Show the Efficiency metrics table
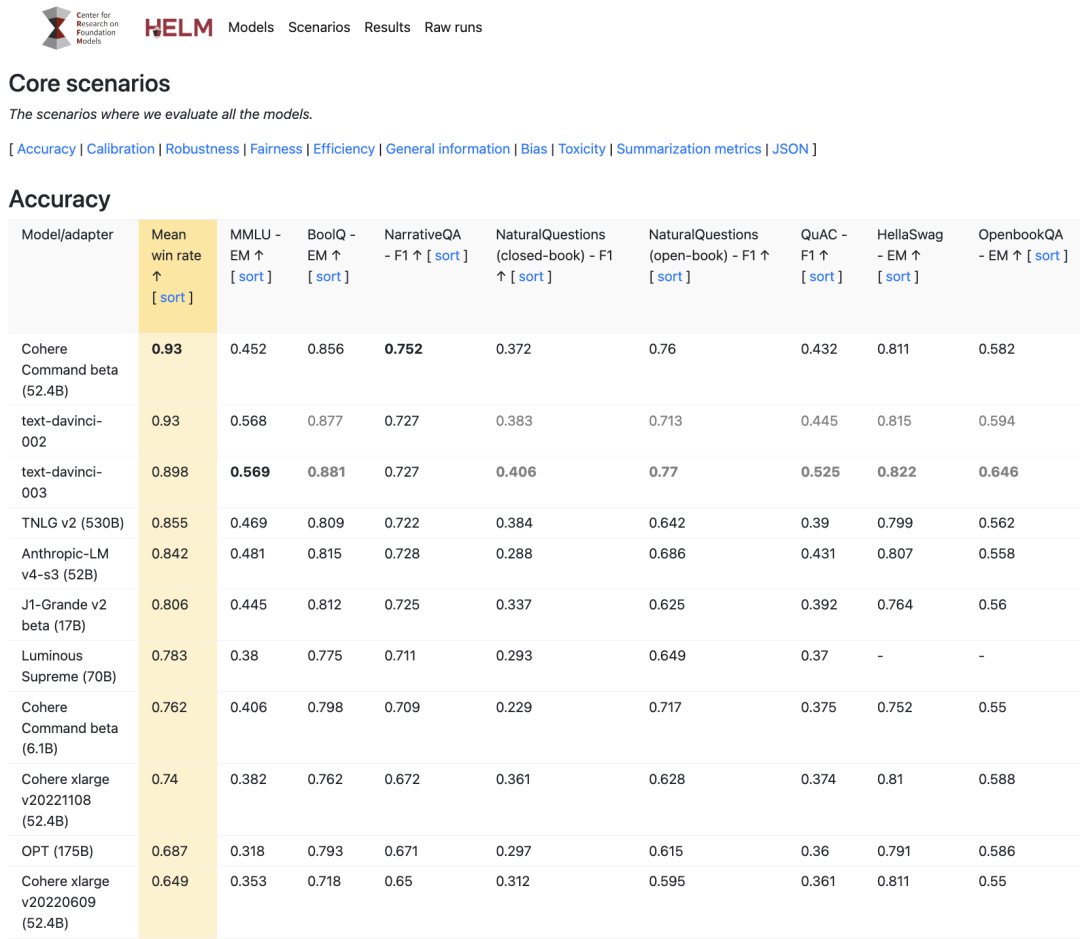Image resolution: width=1080 pixels, height=939 pixels. point(344,149)
